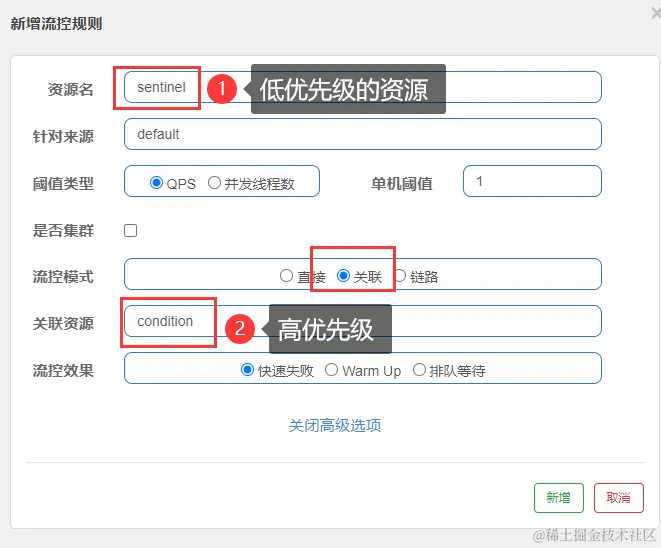Click the 针对来源 field with default
Viewport: 661px width, 548px height.
pos(363,134)
